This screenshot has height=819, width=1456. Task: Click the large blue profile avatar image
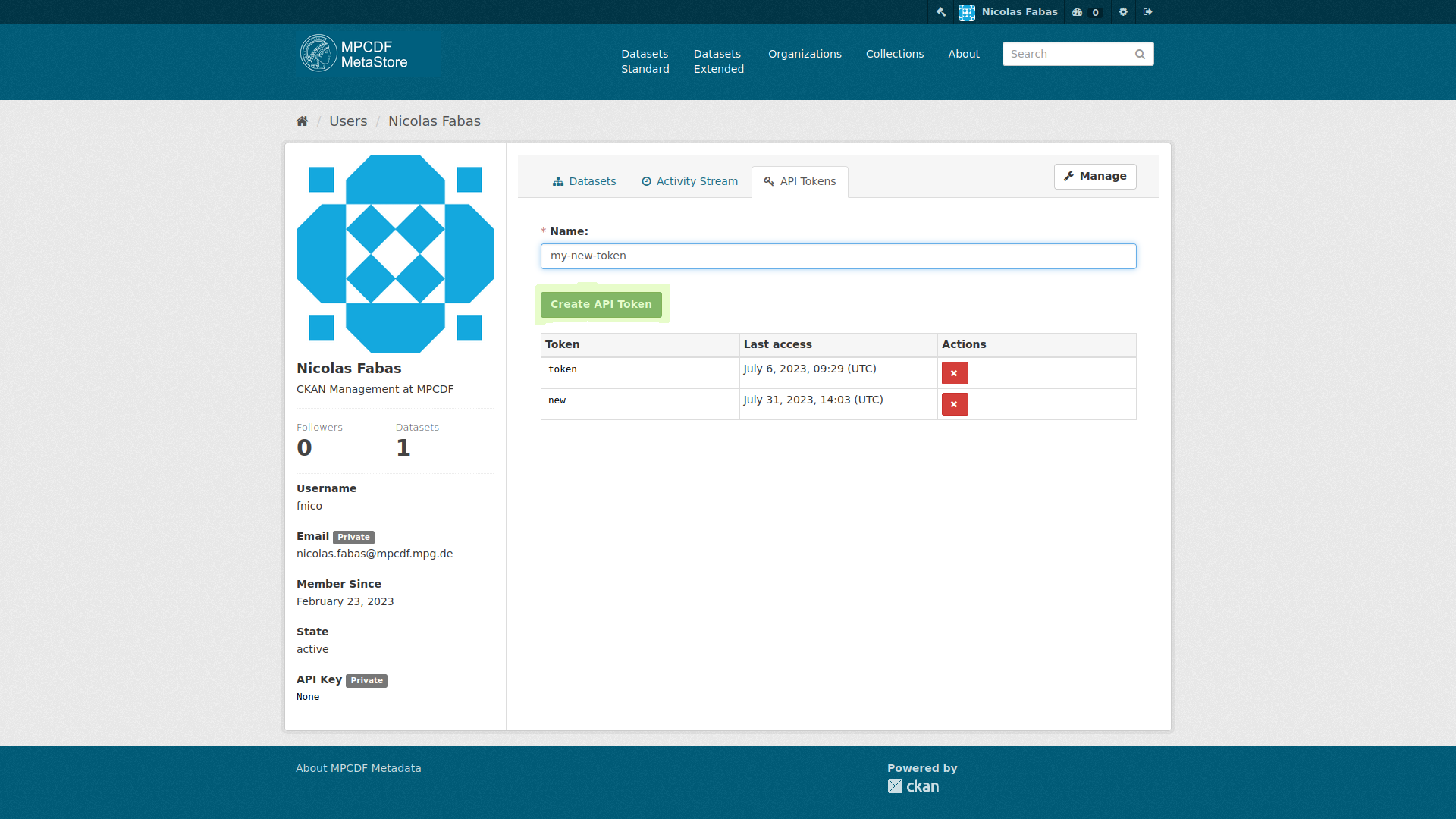tap(395, 253)
